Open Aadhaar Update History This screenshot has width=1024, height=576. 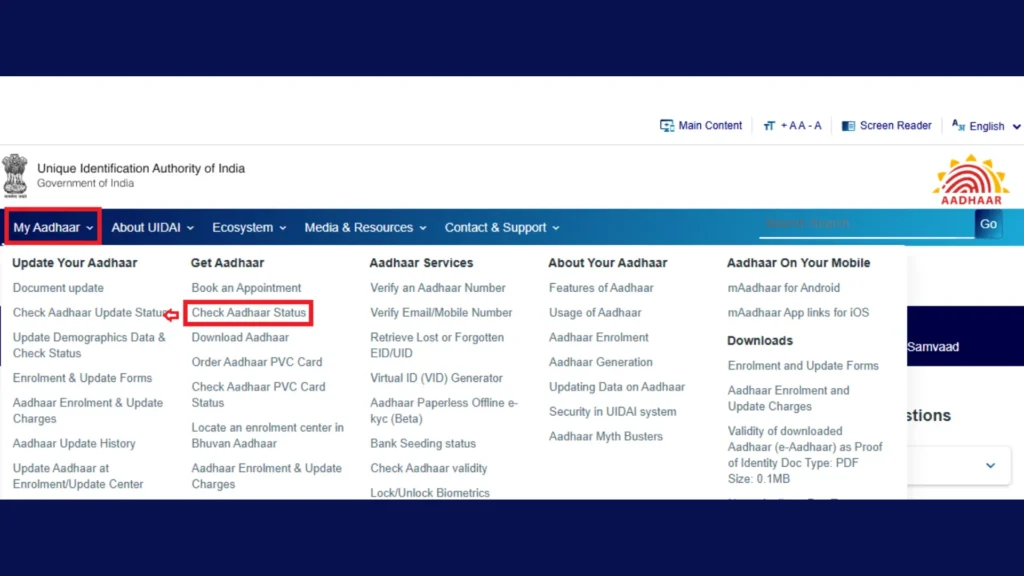74,443
